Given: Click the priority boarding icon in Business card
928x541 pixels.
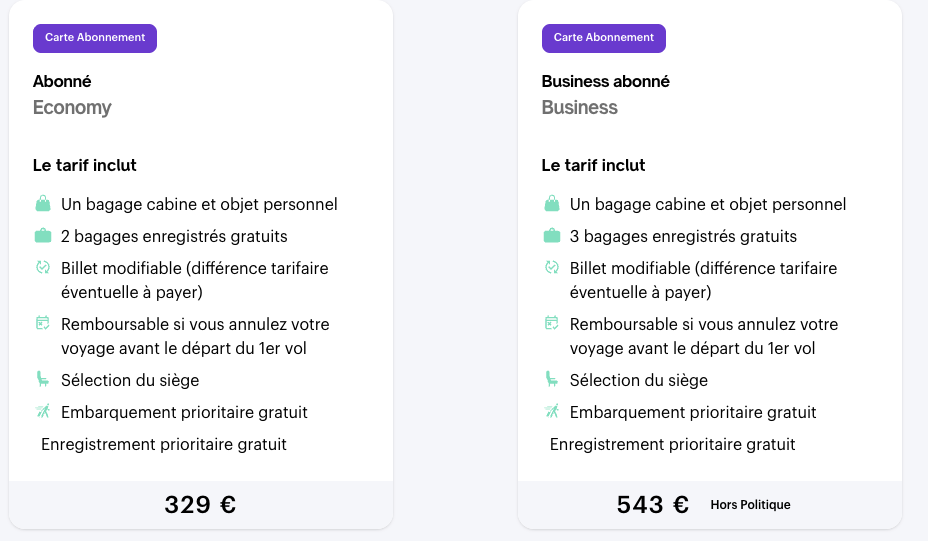Looking at the screenshot, I should click(x=552, y=411).
